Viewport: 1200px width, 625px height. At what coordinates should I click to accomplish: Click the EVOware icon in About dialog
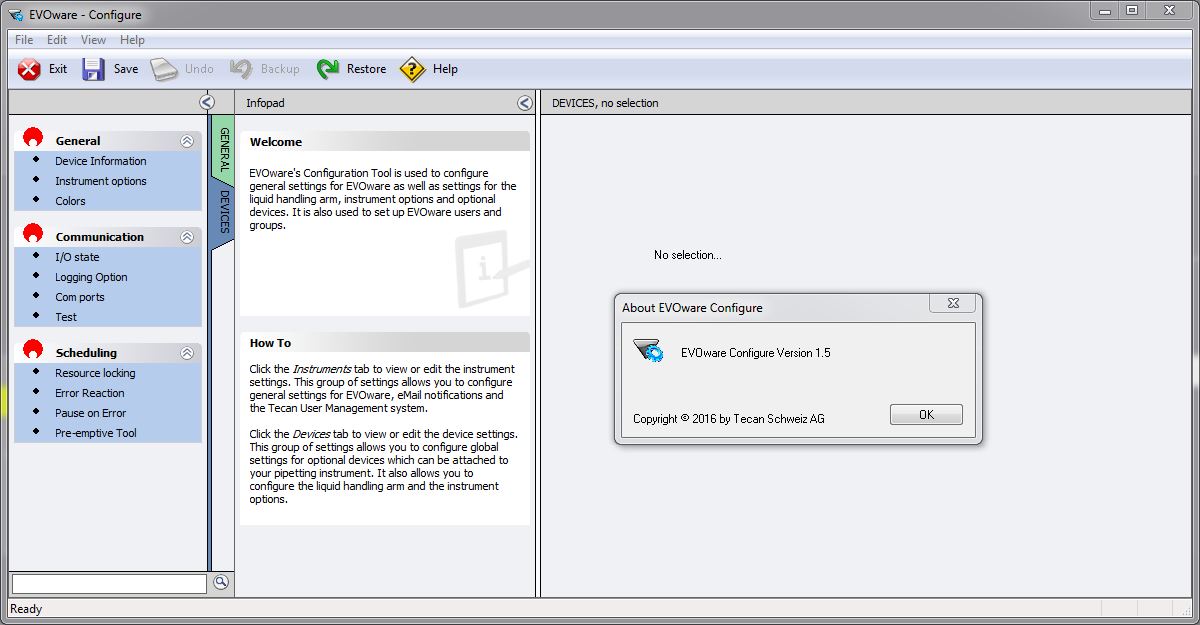coord(648,351)
